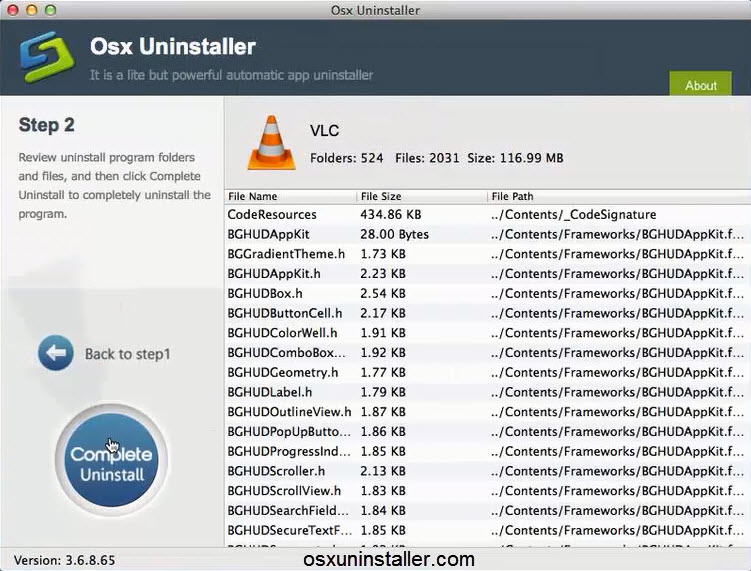The width and height of the screenshot is (751, 571).
Task: Select the BGHUDAppKit 28.00 Bytes row
Action: [x=488, y=234]
